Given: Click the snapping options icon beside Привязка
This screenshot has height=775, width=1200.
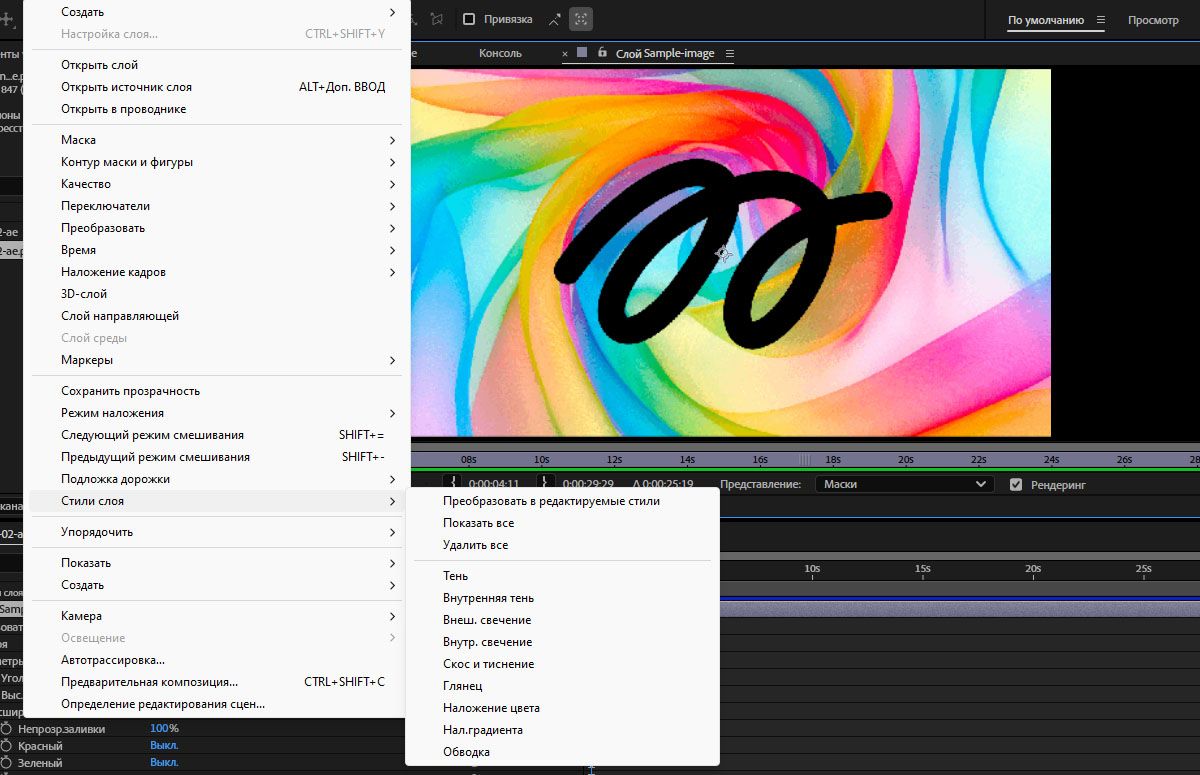Looking at the screenshot, I should [x=555, y=19].
